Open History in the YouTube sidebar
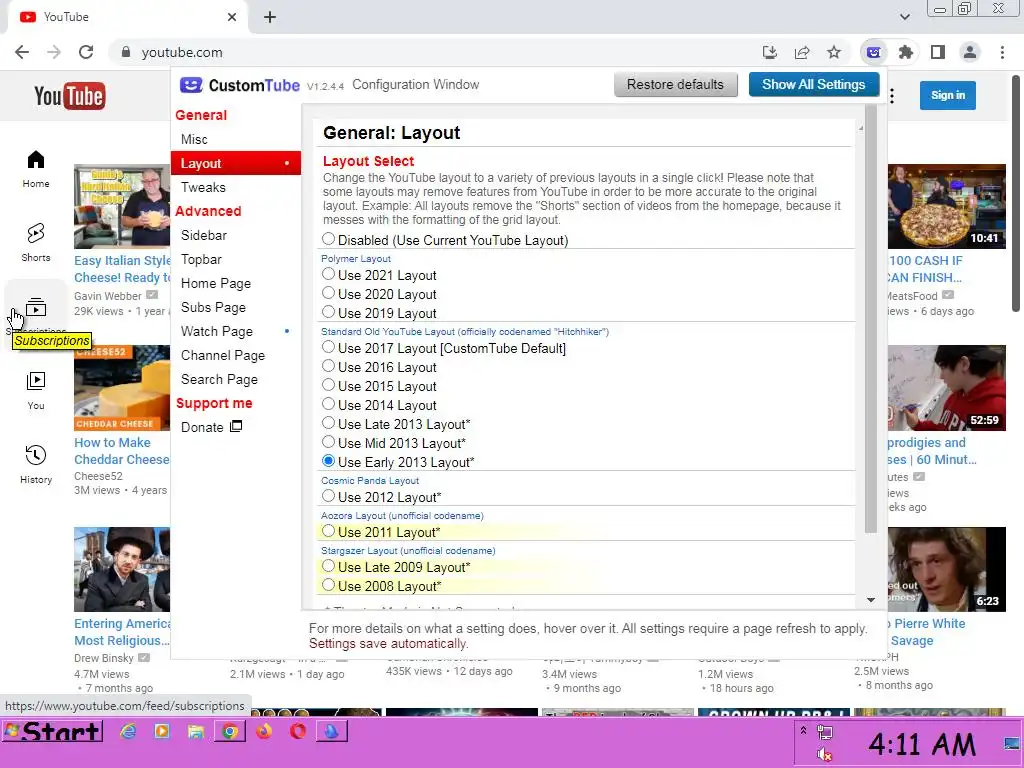This screenshot has width=1024, height=768. [x=36, y=464]
